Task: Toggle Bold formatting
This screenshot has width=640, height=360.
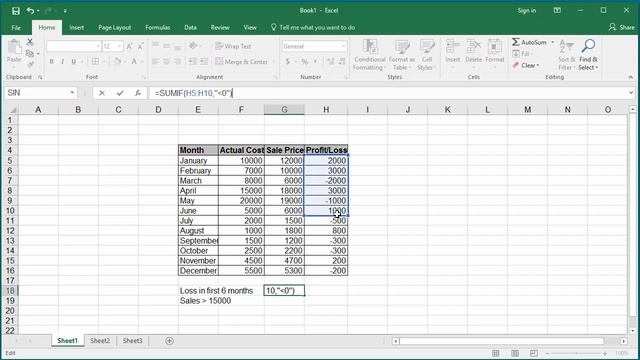Action: point(51,62)
